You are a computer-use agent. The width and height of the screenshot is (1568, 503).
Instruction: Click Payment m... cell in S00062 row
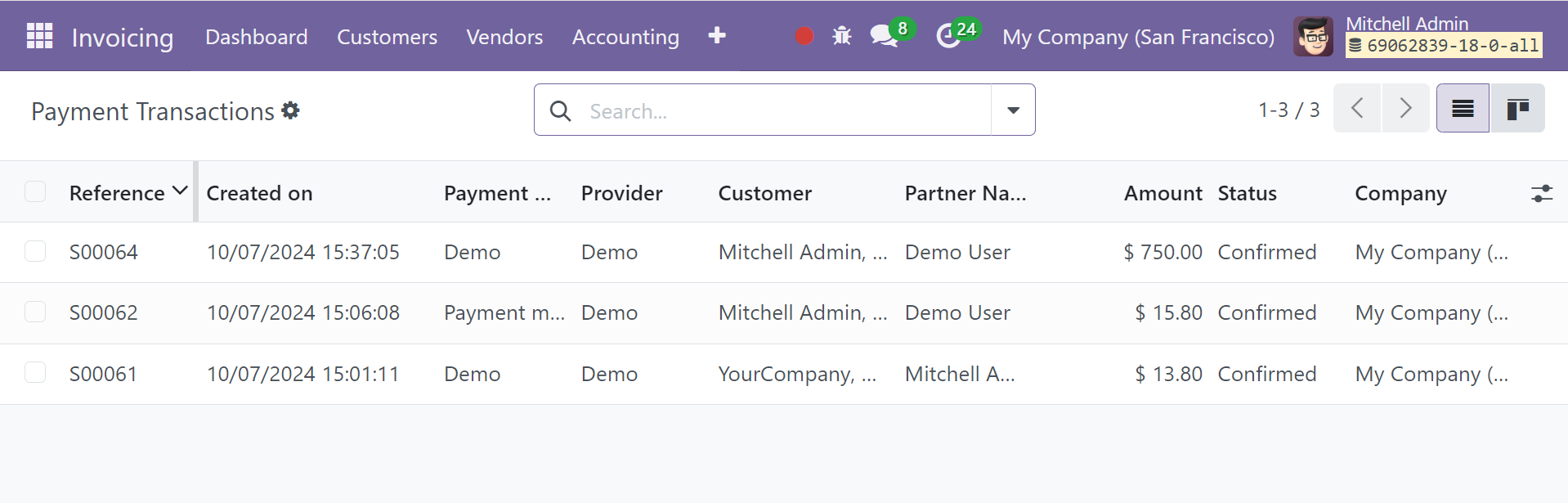click(504, 312)
